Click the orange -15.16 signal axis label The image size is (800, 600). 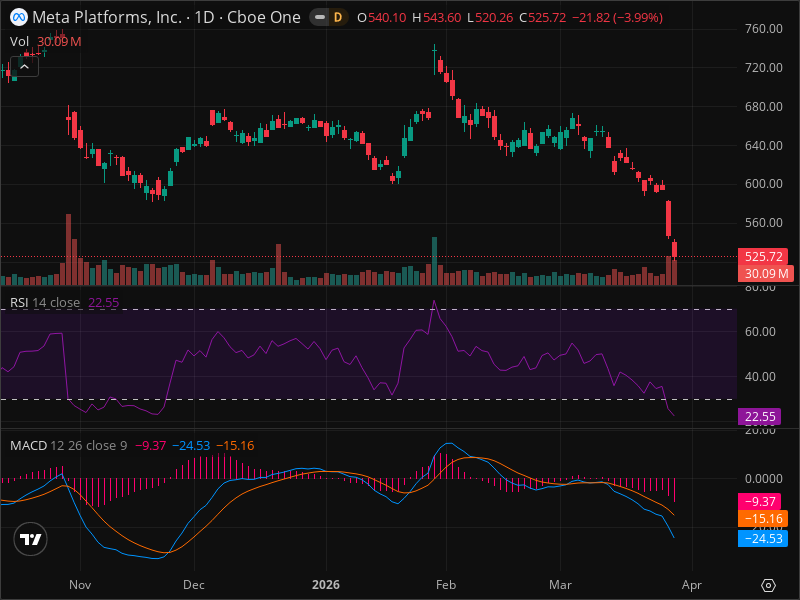tap(763, 519)
